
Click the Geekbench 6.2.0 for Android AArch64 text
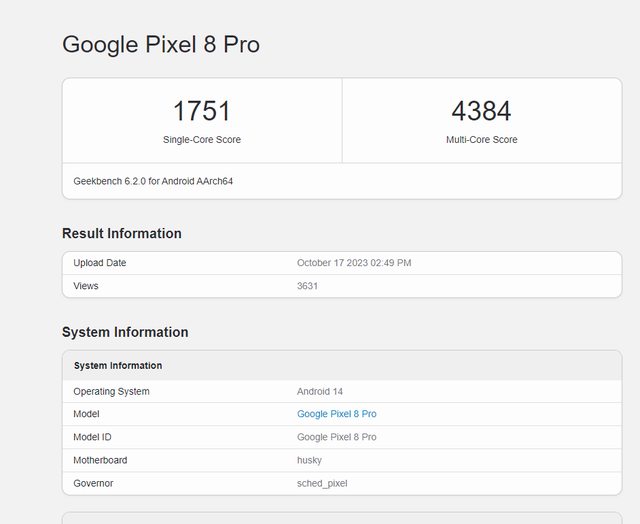[153, 181]
